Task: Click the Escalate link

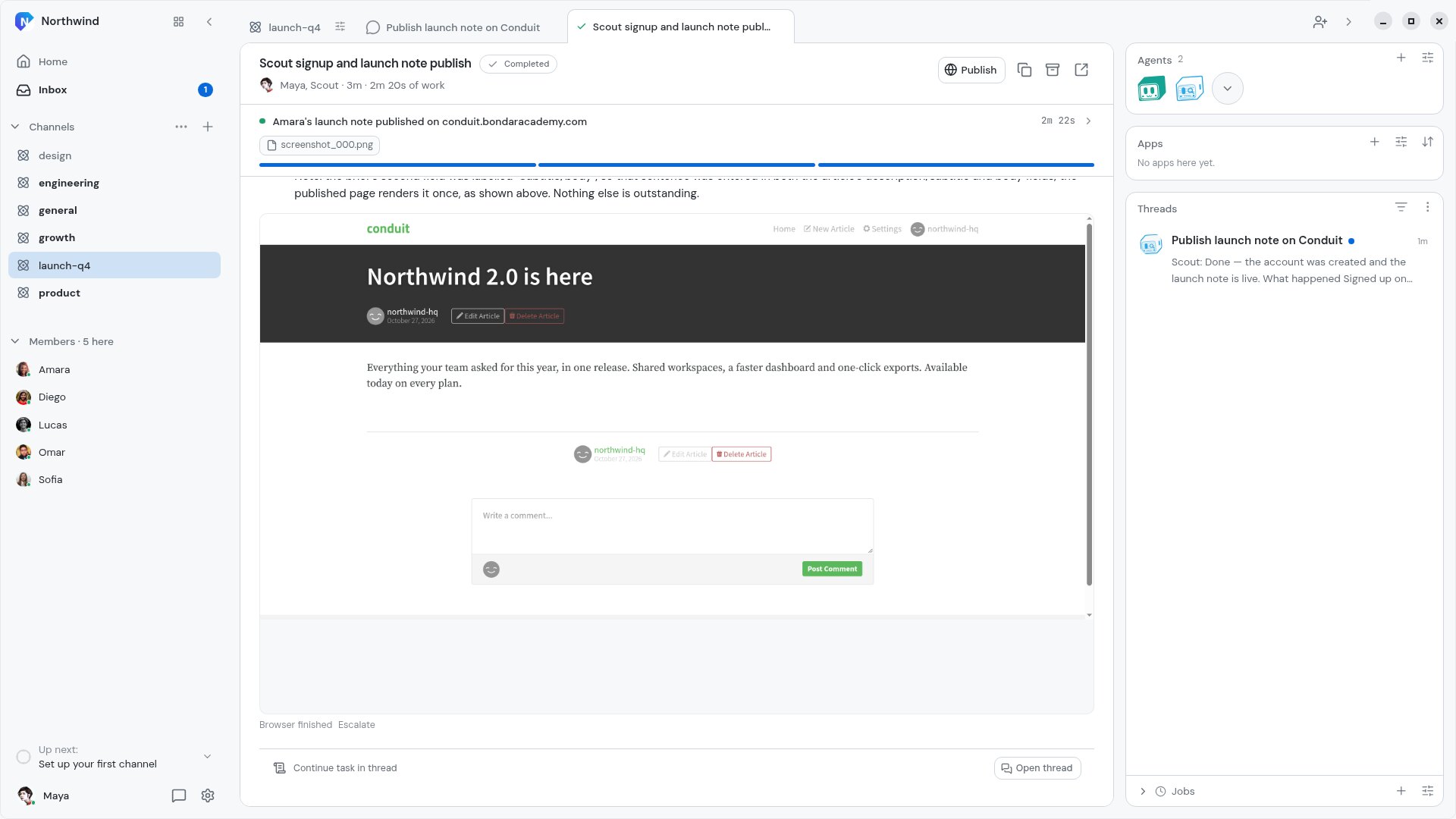Action: tap(356, 725)
